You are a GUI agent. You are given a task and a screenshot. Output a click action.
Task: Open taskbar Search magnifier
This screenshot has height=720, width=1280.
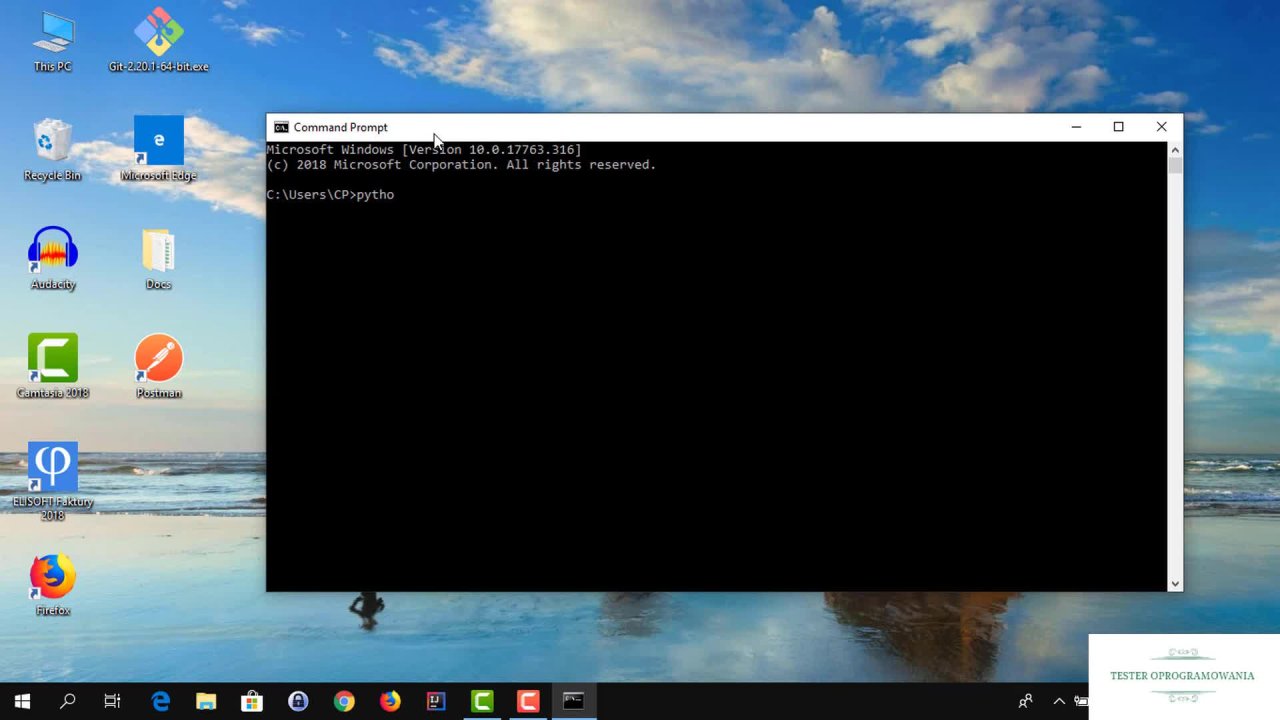click(x=67, y=701)
